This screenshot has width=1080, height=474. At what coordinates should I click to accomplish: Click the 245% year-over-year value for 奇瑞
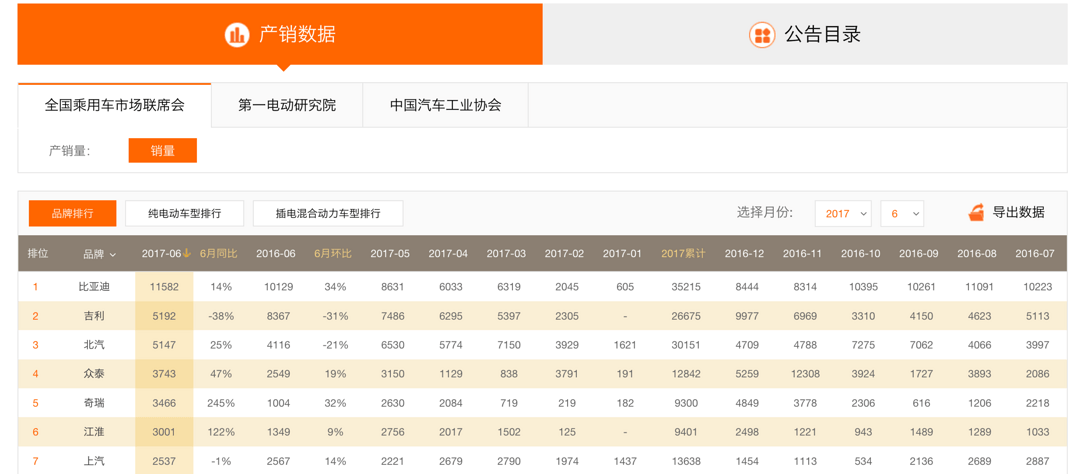[x=220, y=403]
